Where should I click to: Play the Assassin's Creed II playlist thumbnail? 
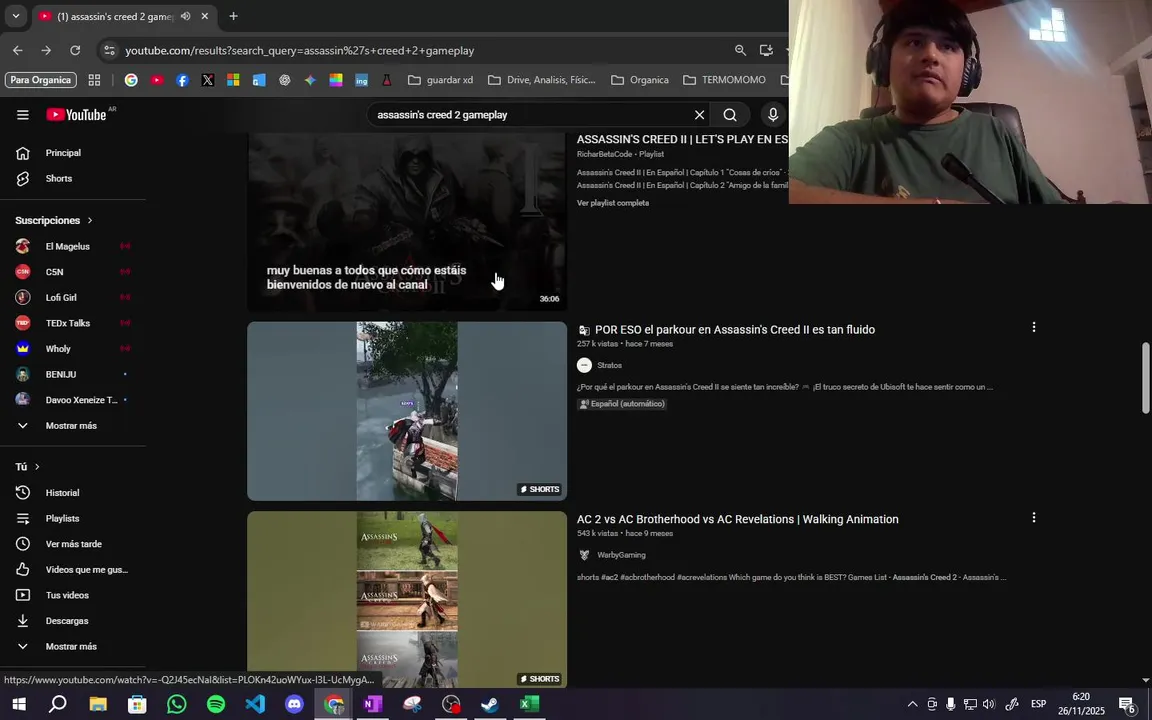[x=407, y=222]
